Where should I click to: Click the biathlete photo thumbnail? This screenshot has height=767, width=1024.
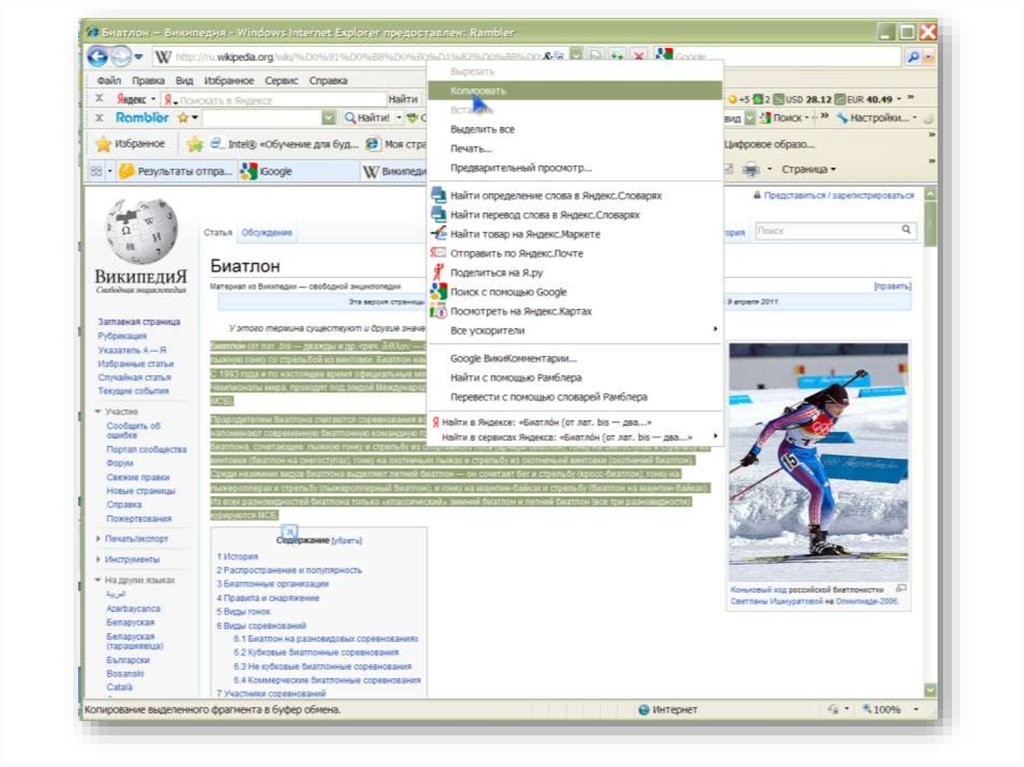pos(818,462)
